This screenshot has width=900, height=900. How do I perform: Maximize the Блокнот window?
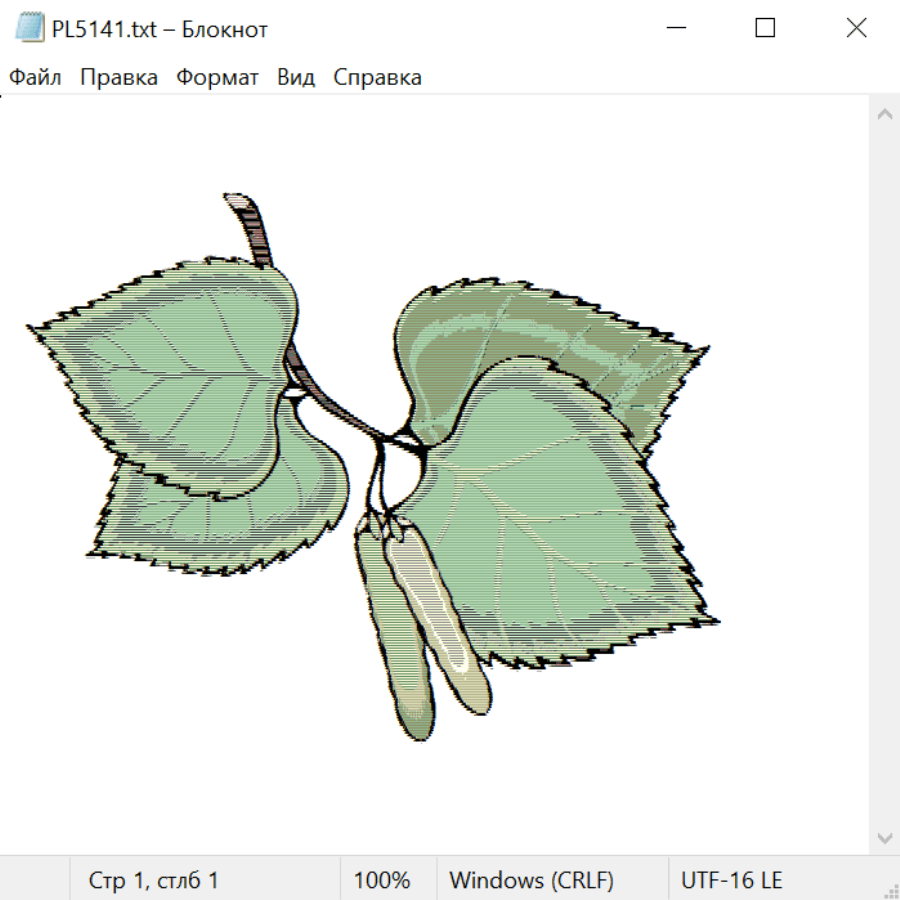(x=765, y=29)
